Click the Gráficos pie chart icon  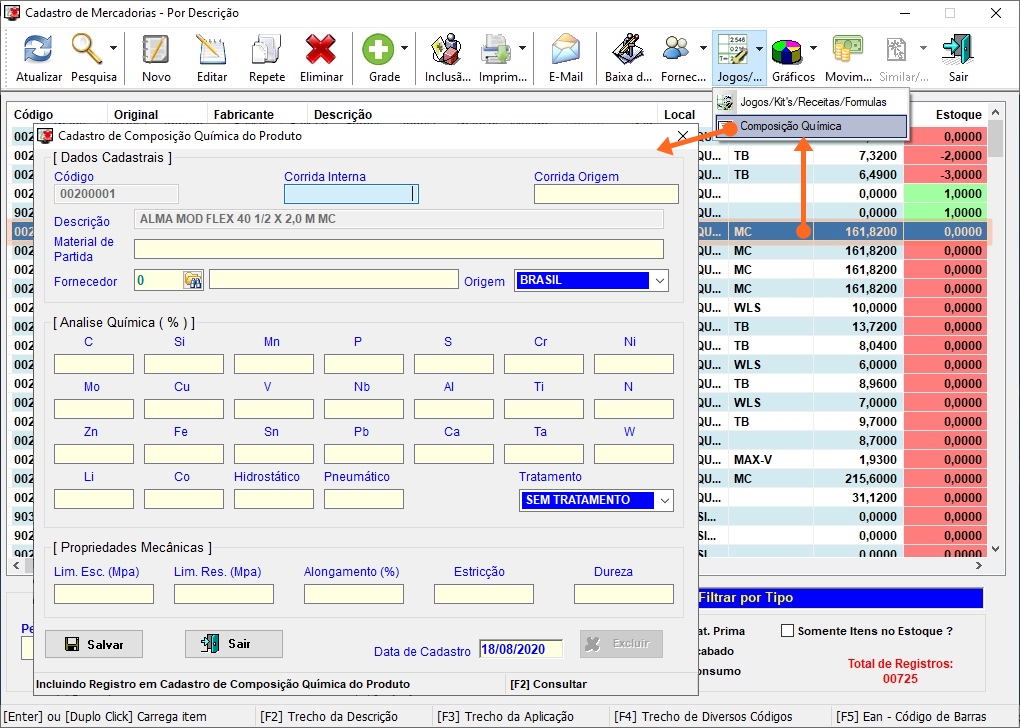(788, 50)
